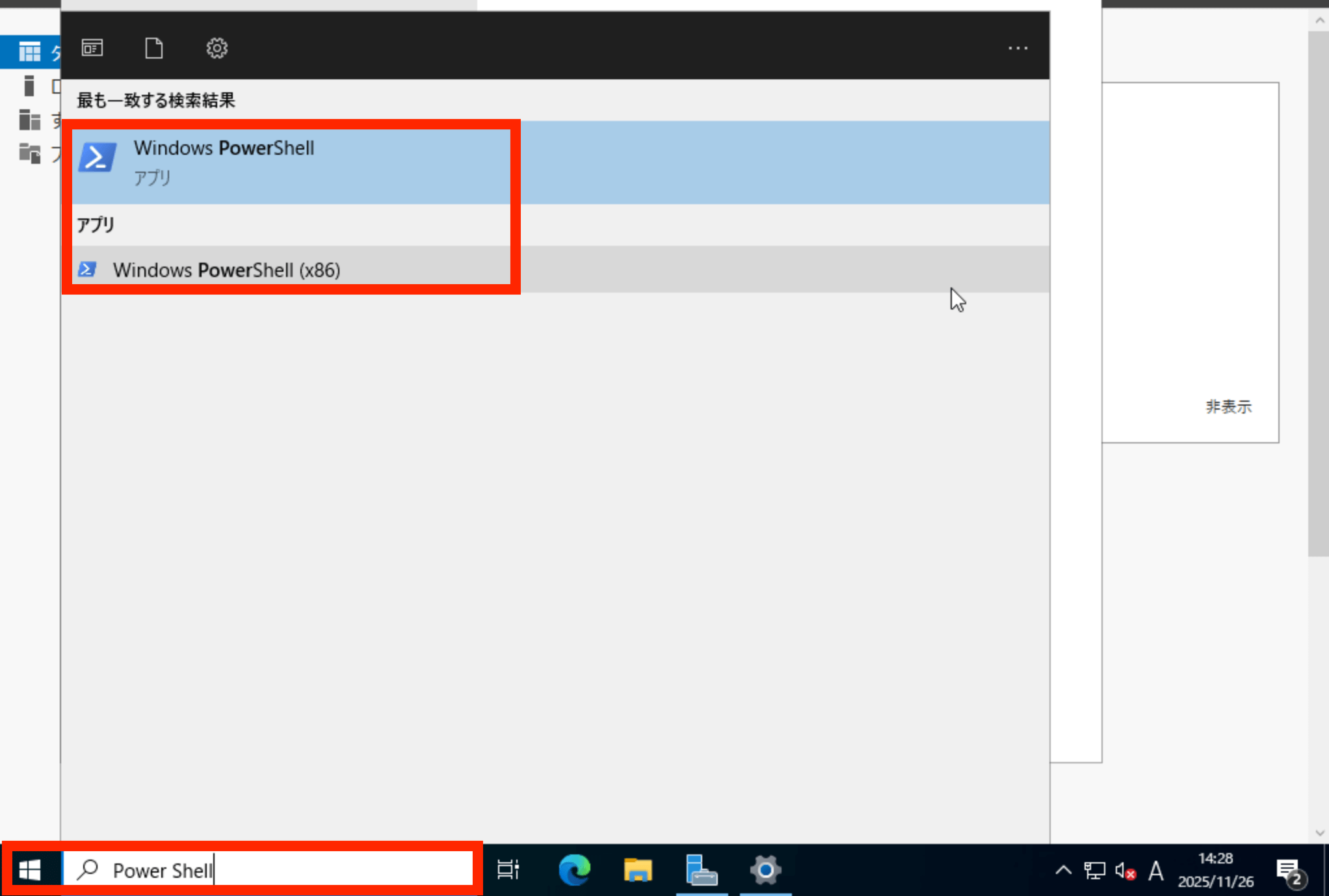This screenshot has width=1329, height=896.
Task: Click the muted volume tray icon
Action: [x=1125, y=870]
